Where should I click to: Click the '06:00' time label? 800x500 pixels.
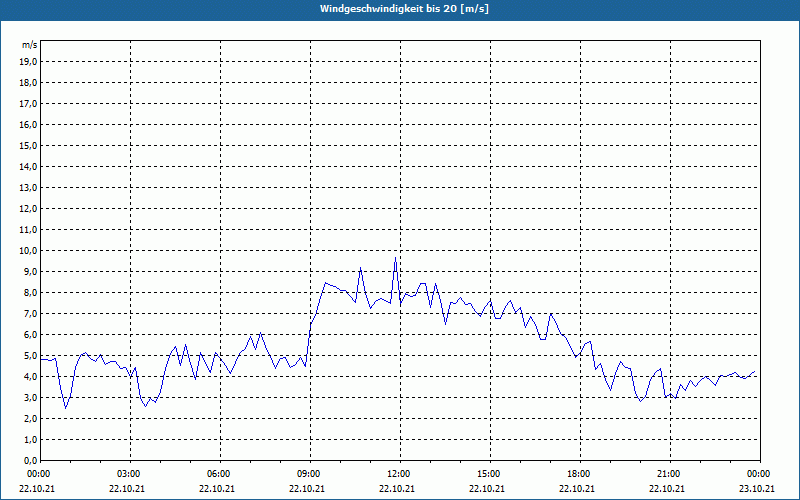220,474
